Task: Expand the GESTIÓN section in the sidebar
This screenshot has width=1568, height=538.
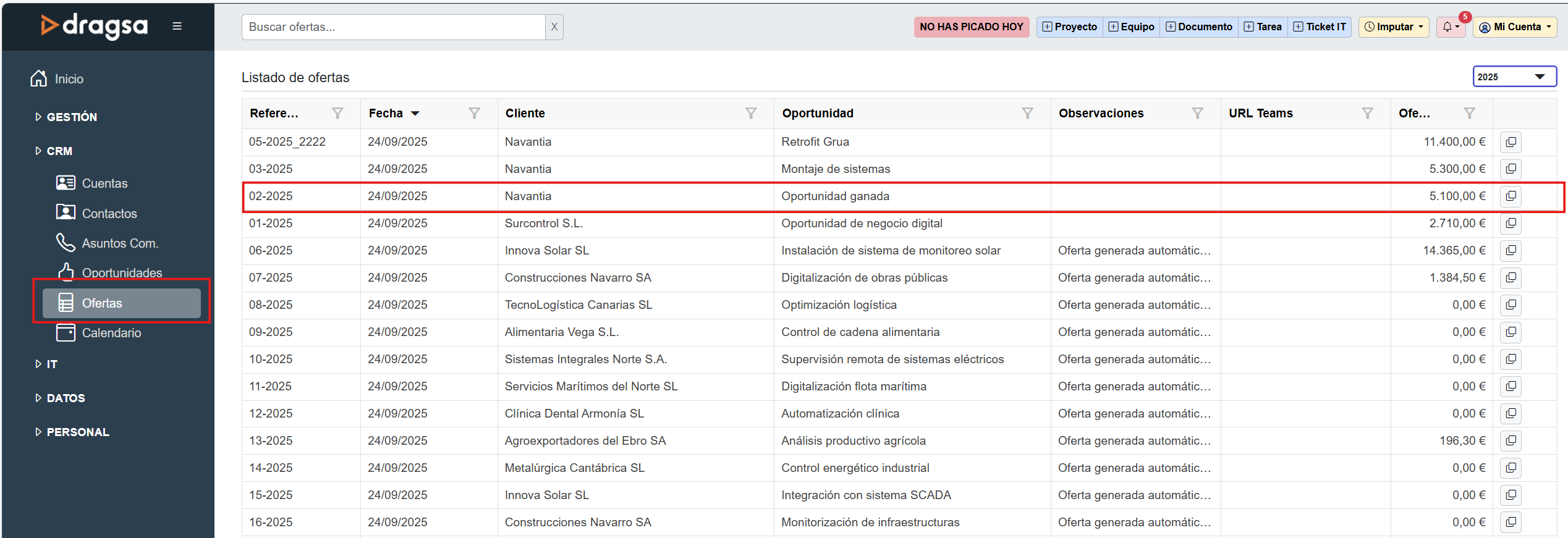Action: pyautogui.click(x=71, y=117)
